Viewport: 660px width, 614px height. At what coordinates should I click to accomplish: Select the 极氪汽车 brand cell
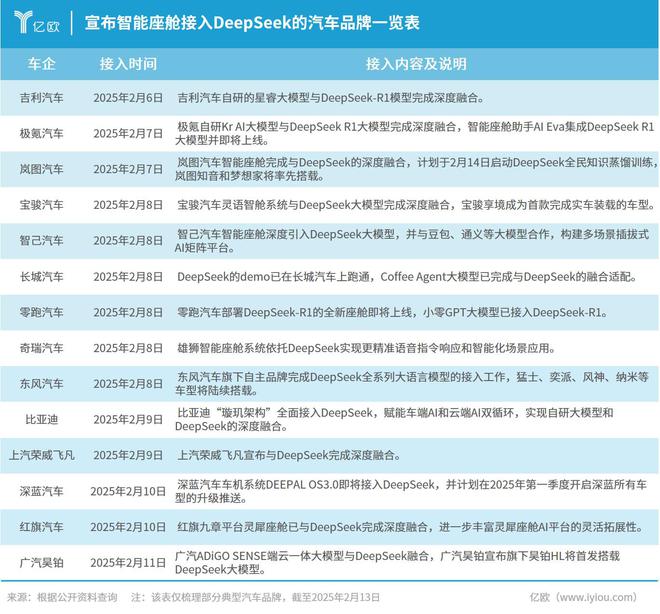coord(41,134)
